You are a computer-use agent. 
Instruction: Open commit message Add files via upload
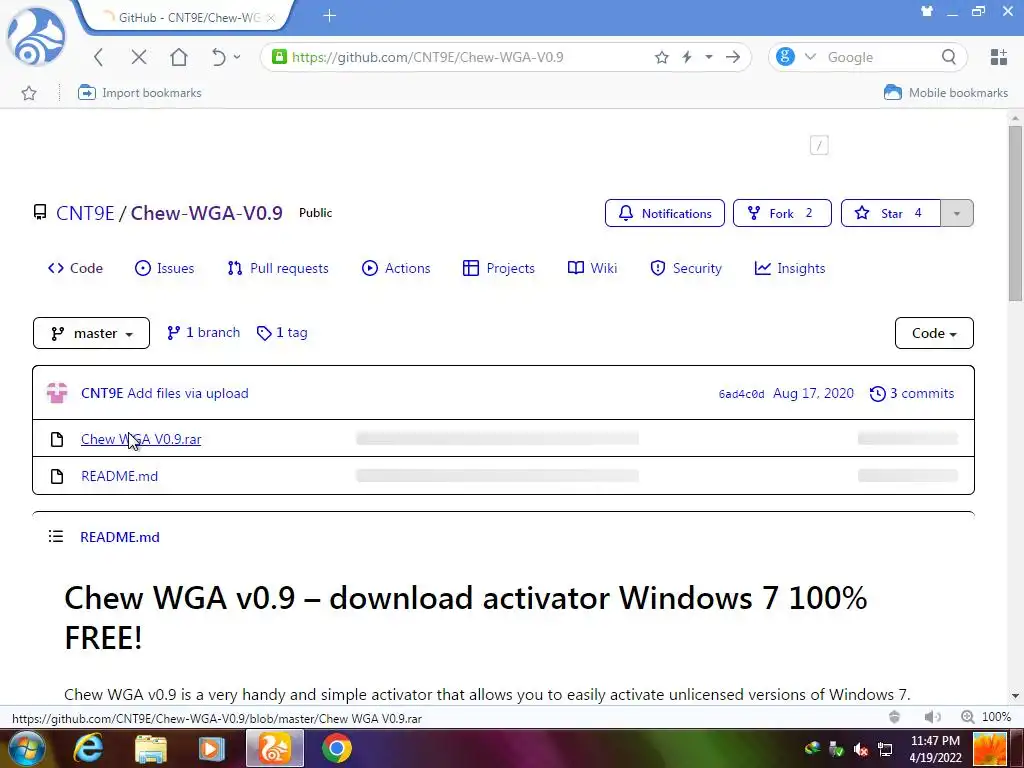tap(188, 393)
